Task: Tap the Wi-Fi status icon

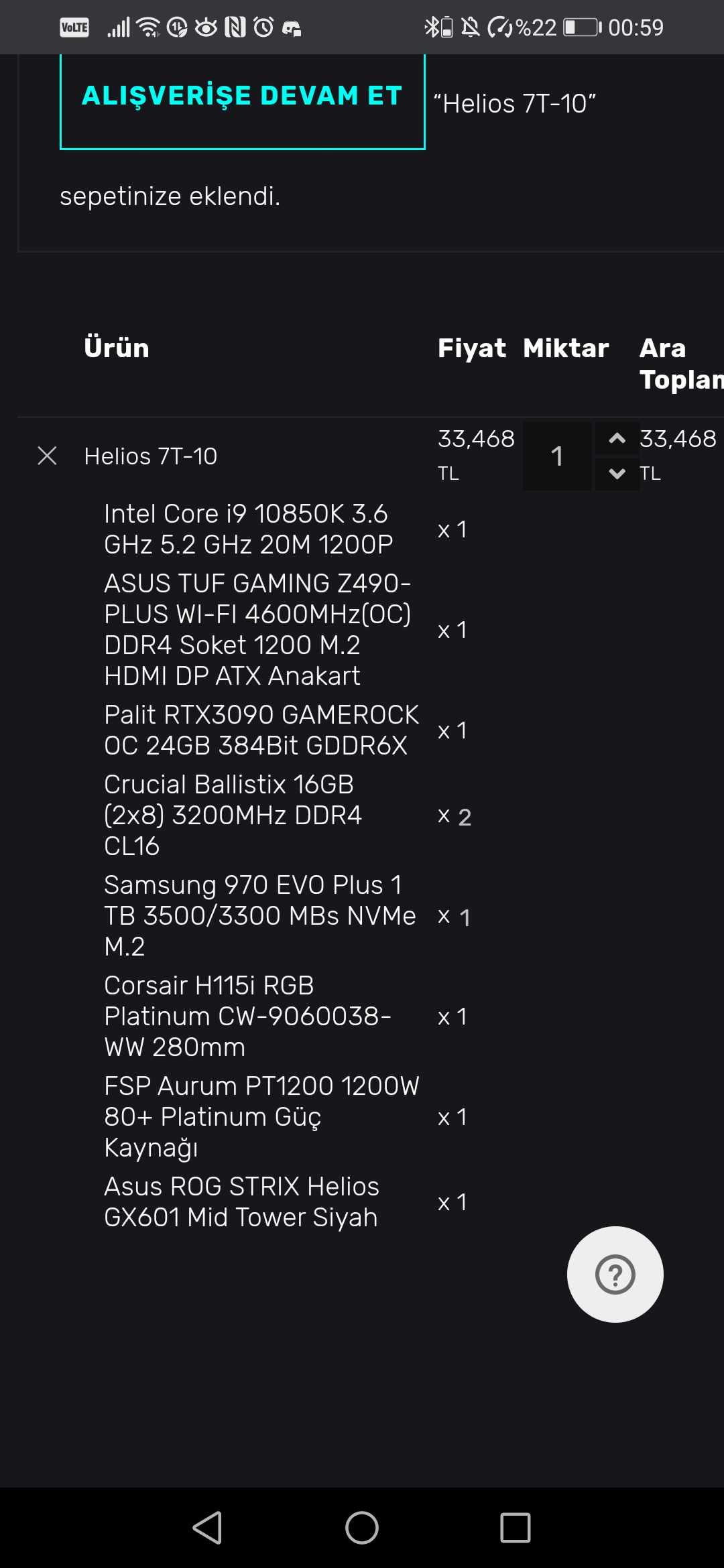Action: click(148, 27)
